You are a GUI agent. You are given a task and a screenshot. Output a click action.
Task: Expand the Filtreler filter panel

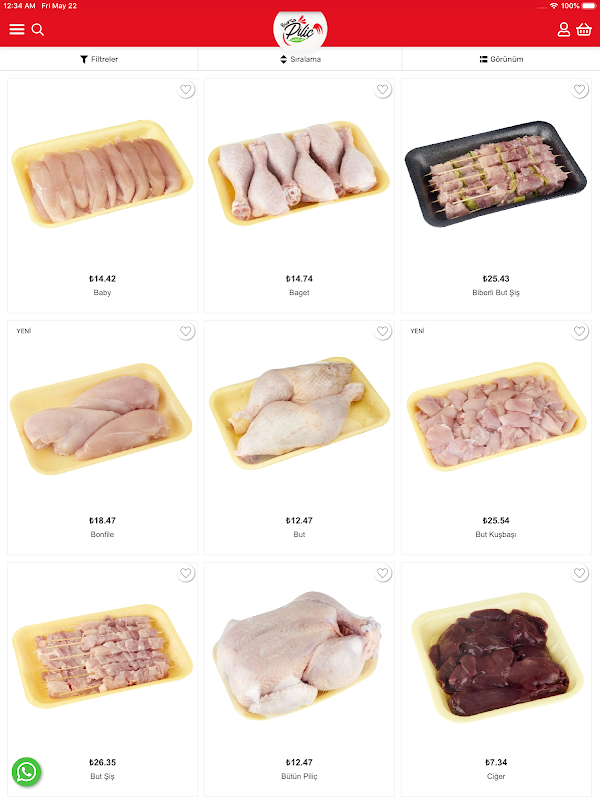click(99, 59)
